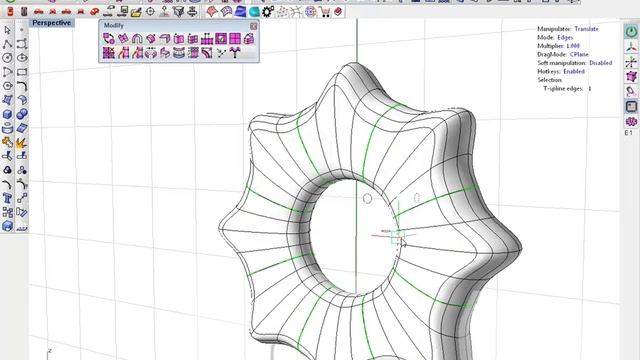This screenshot has height=360, width=640.
Task: Click the target crosshair icon in top toolbar
Action: pos(150,11)
